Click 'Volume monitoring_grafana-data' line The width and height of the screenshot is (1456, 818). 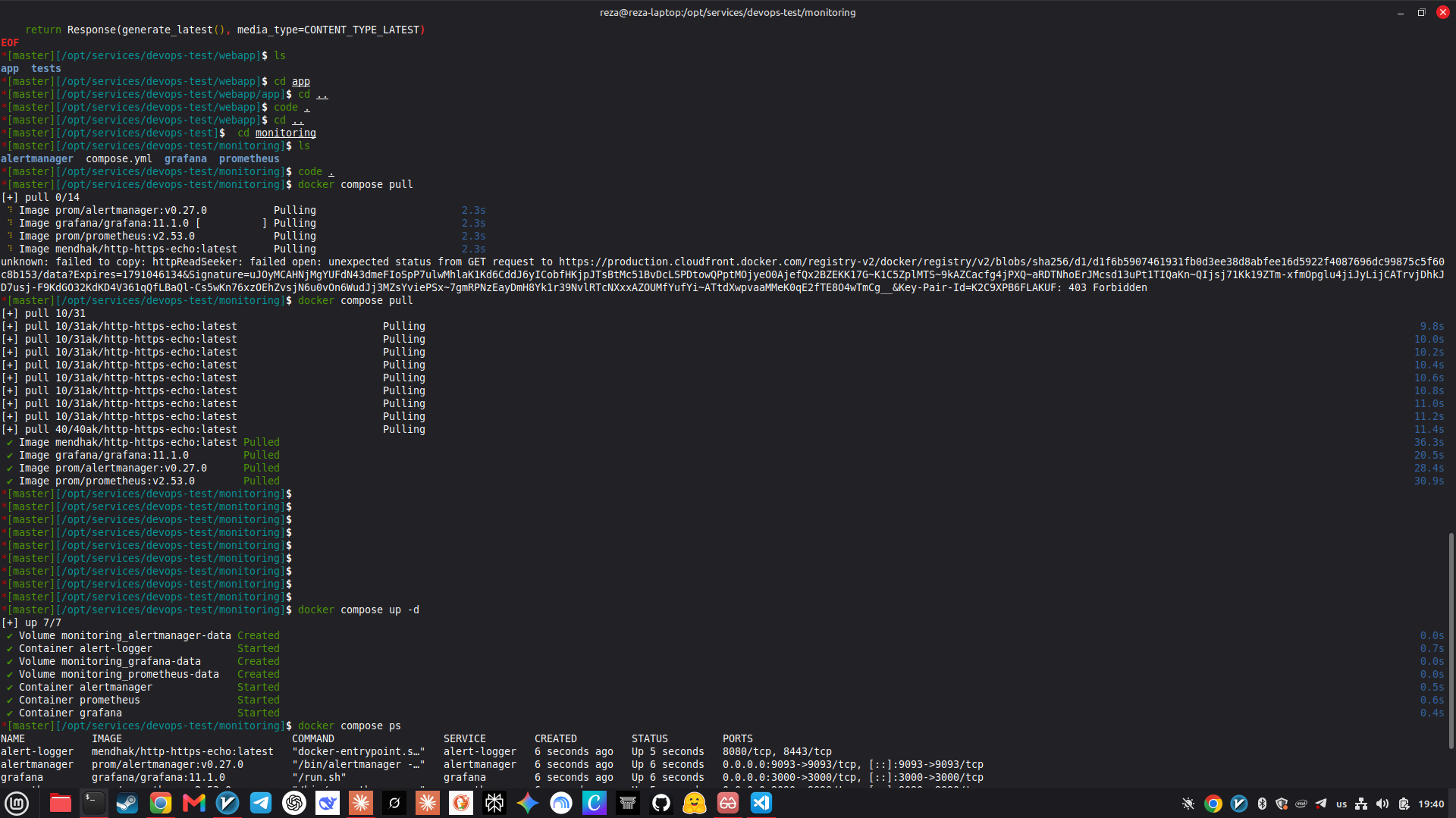click(109, 661)
